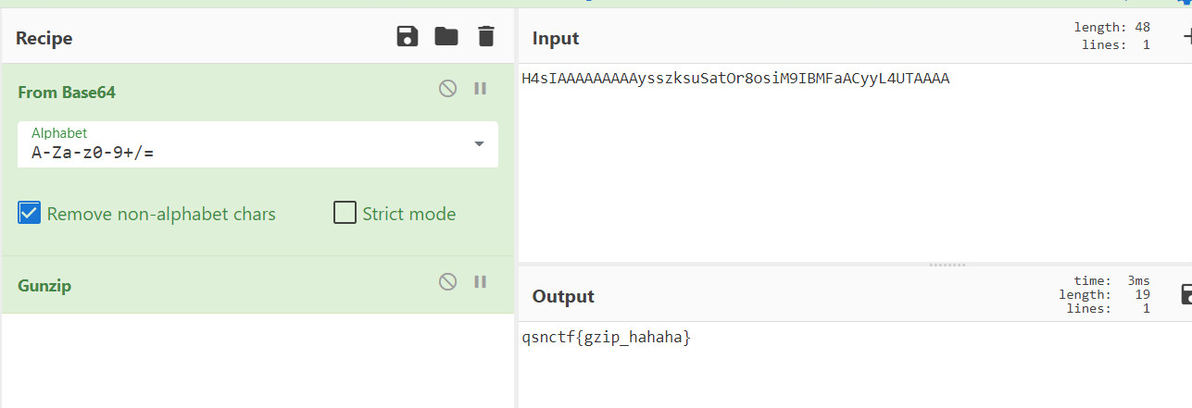This screenshot has width=1192, height=408.
Task: Click the Output panel heading
Action: [563, 296]
